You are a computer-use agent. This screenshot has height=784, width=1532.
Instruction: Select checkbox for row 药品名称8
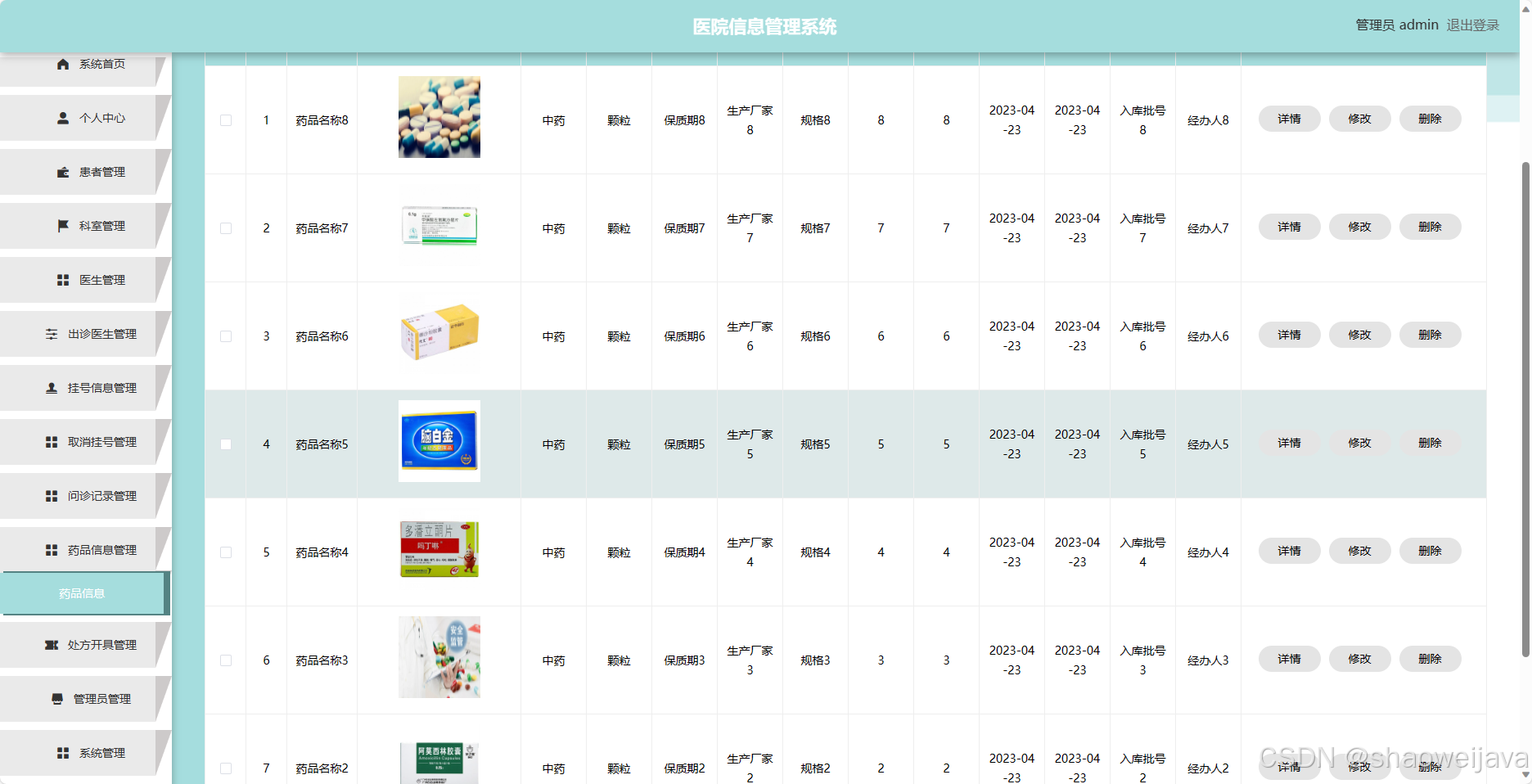pyautogui.click(x=226, y=120)
